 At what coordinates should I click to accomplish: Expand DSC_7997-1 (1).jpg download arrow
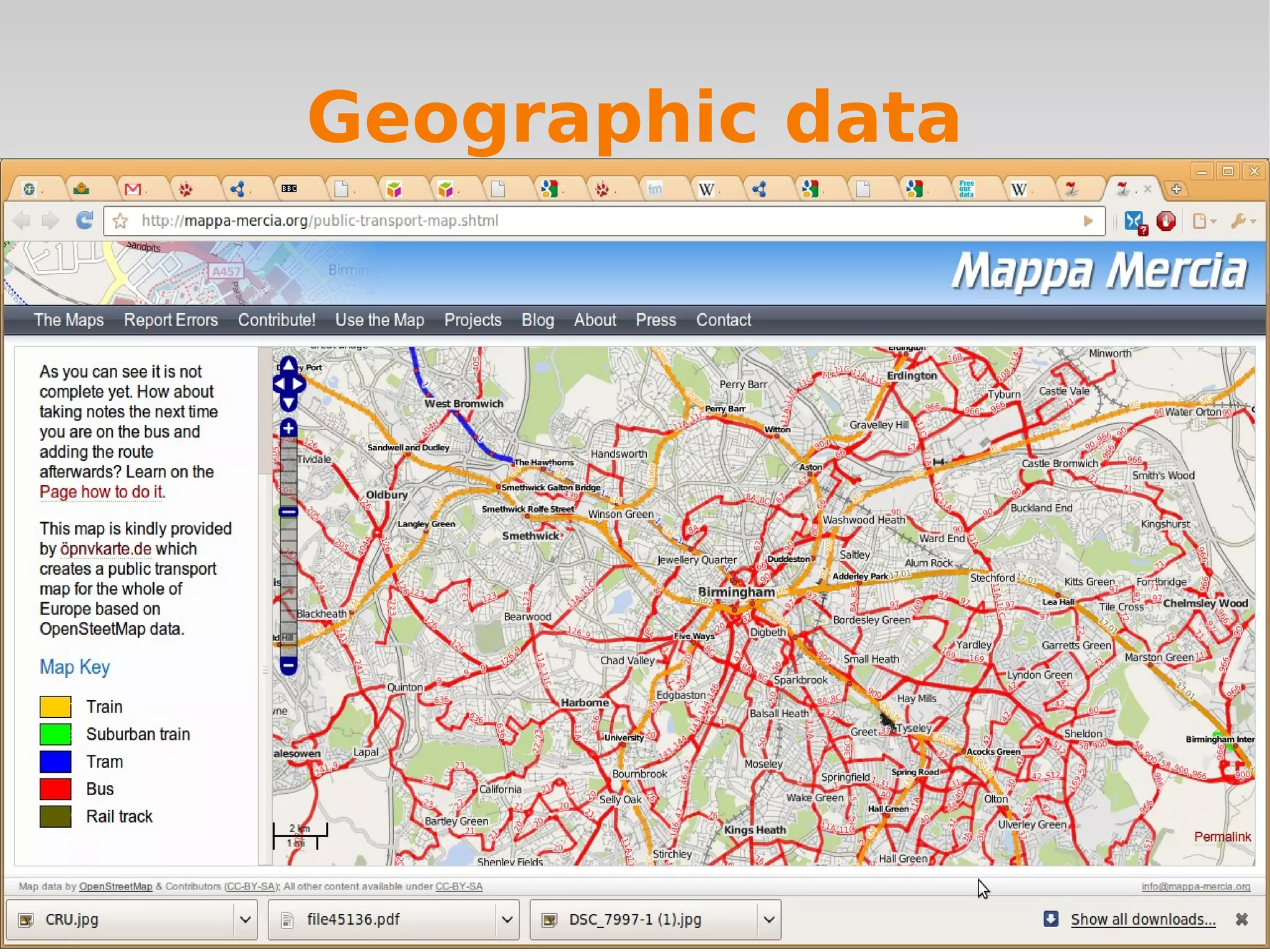point(769,920)
